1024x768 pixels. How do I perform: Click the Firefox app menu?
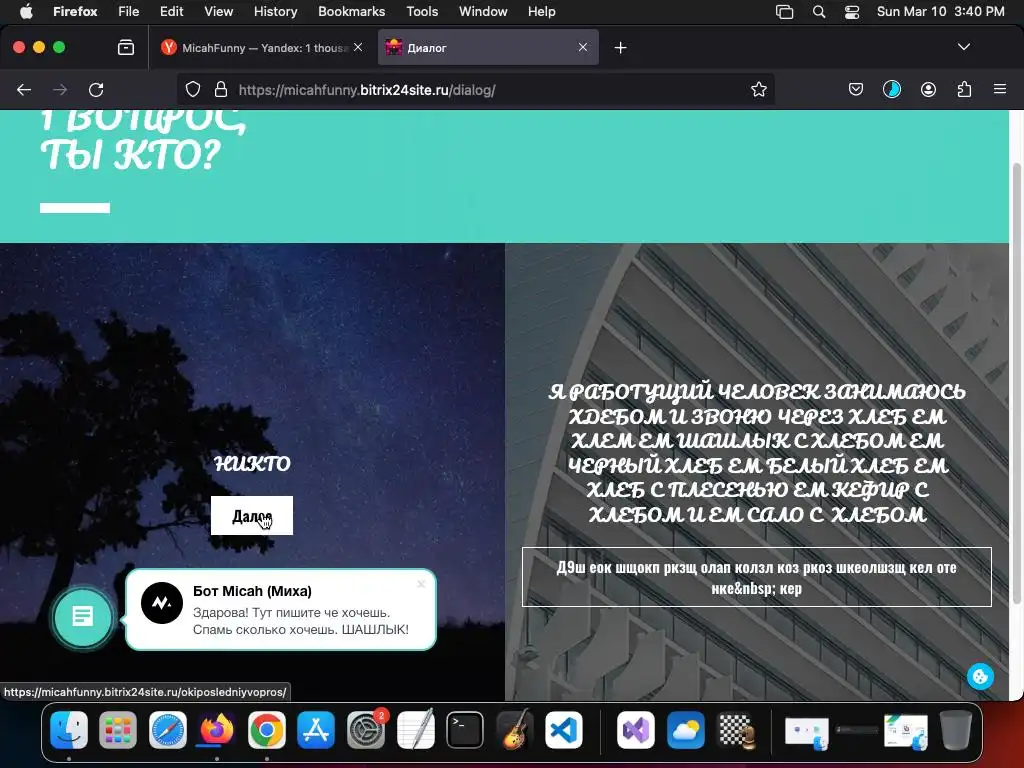[75, 11]
